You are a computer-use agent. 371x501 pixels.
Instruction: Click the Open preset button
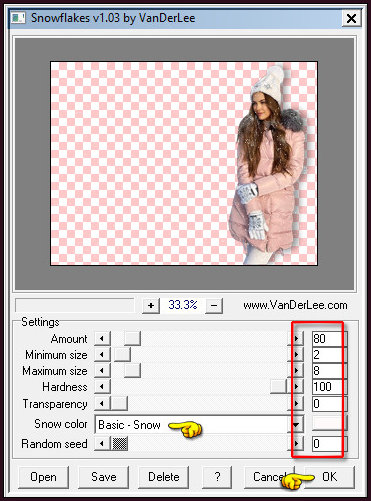tap(44, 477)
